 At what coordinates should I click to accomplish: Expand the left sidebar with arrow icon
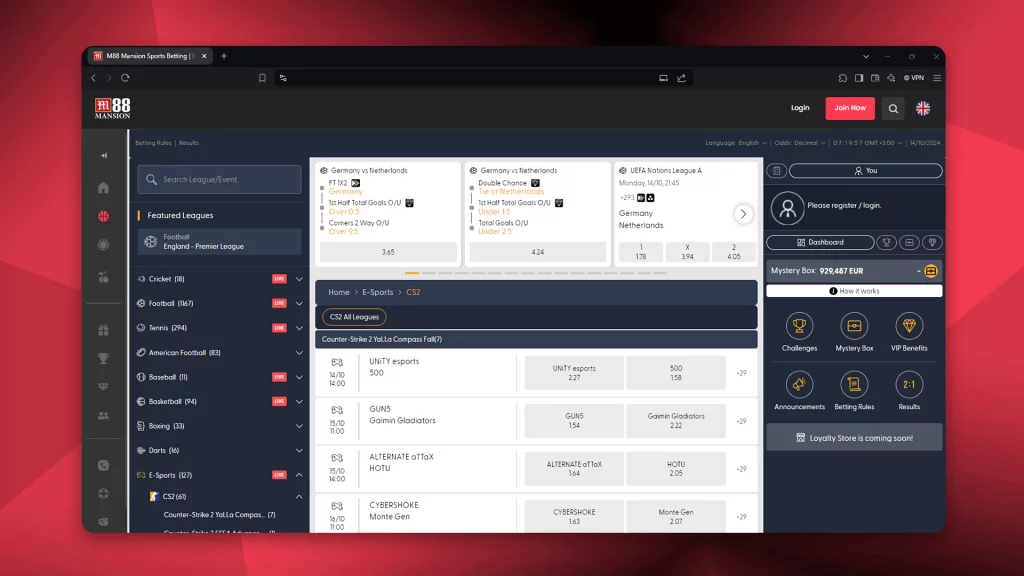pos(104,155)
